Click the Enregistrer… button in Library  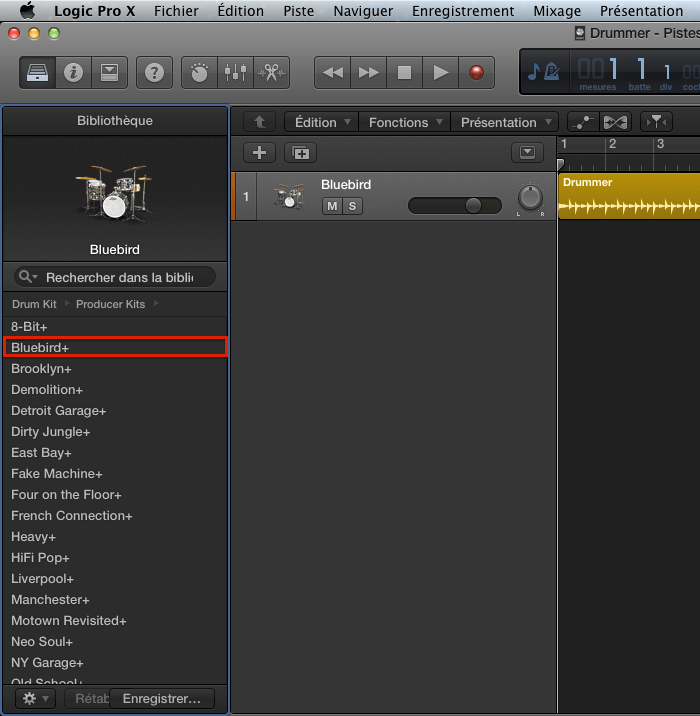[x=162, y=698]
